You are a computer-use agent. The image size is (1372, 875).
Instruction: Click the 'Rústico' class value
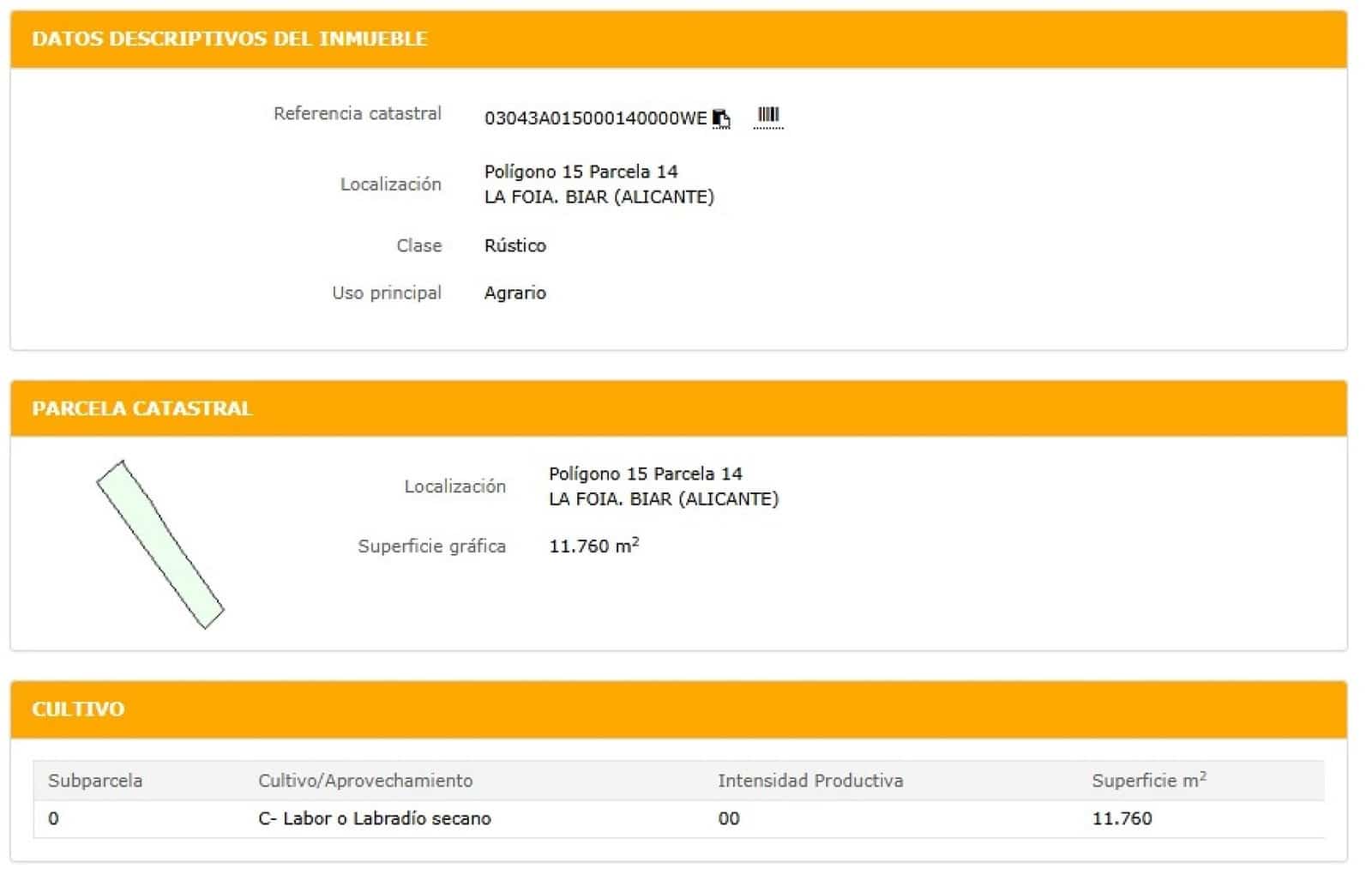[514, 245]
